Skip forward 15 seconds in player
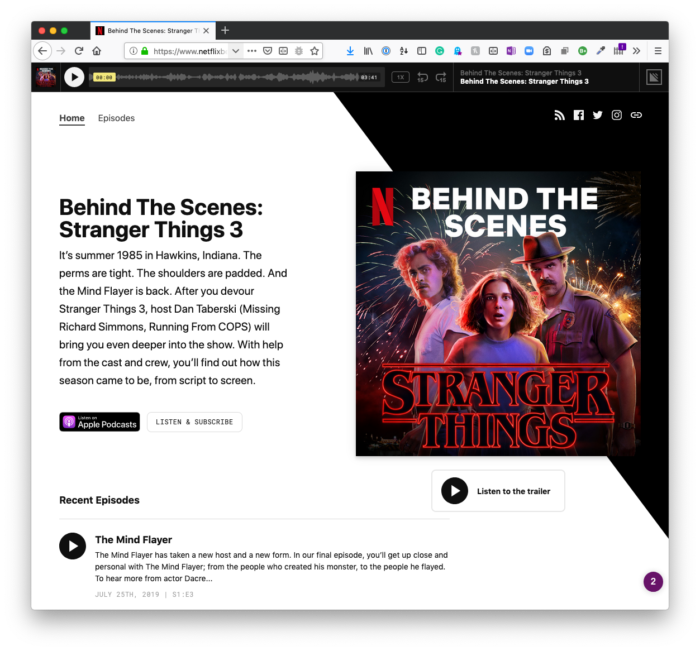 [441, 77]
